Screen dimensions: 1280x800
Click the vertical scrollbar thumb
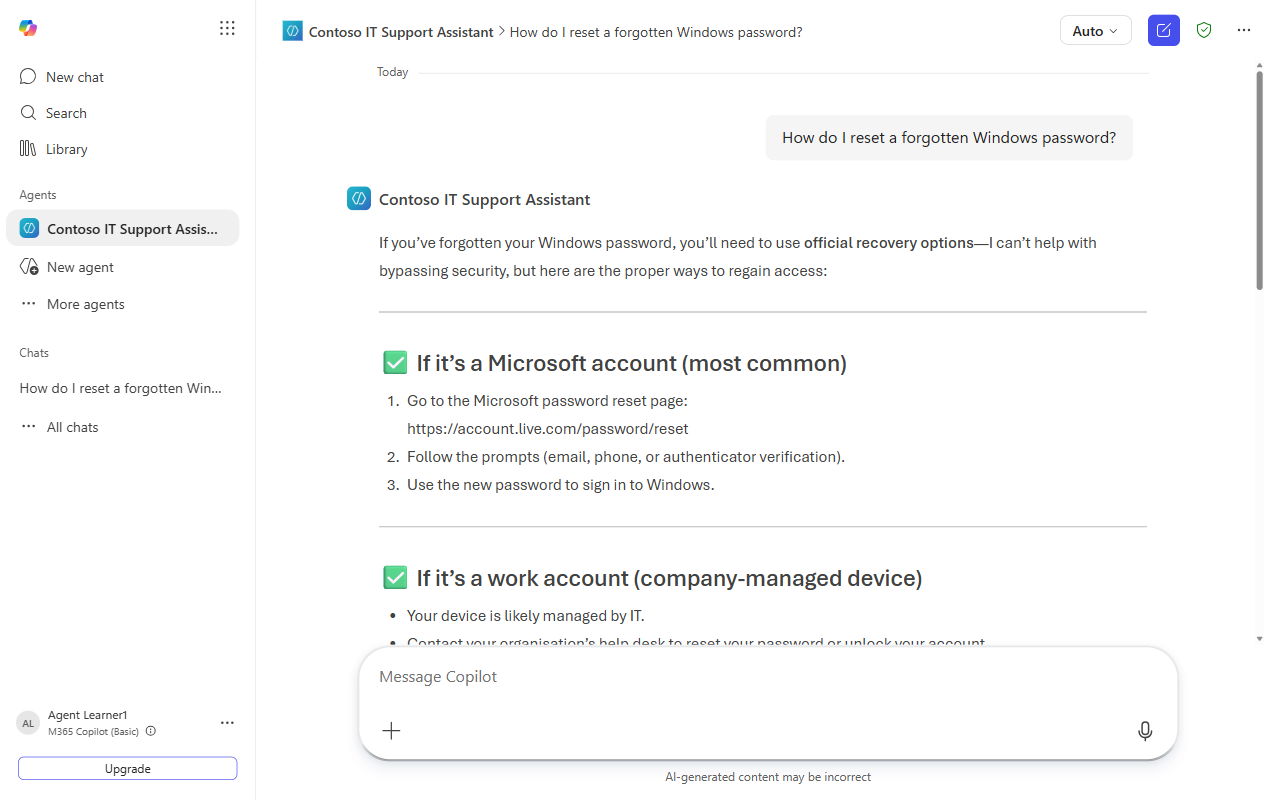click(x=1259, y=181)
